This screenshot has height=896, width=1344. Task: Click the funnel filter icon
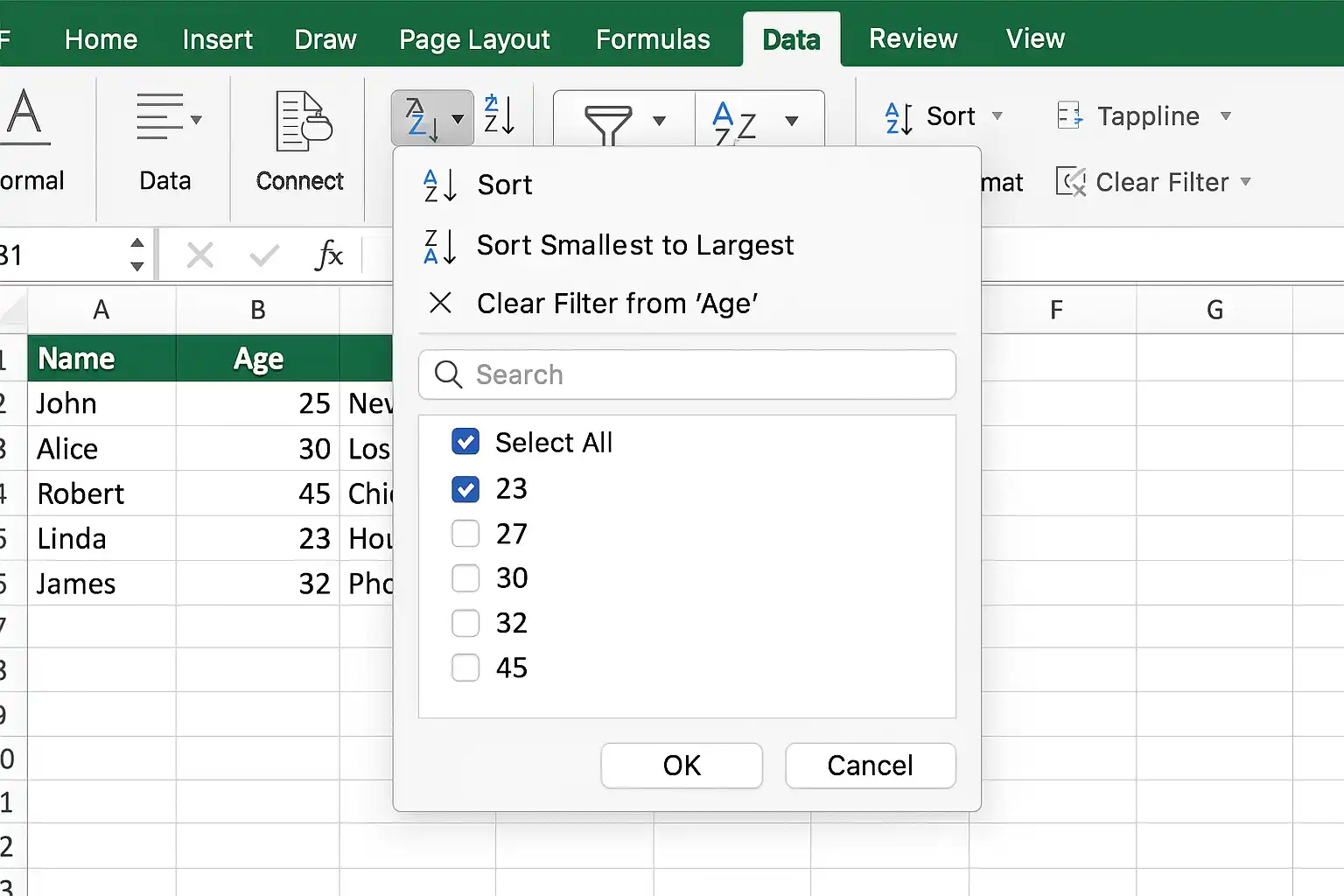tap(608, 123)
